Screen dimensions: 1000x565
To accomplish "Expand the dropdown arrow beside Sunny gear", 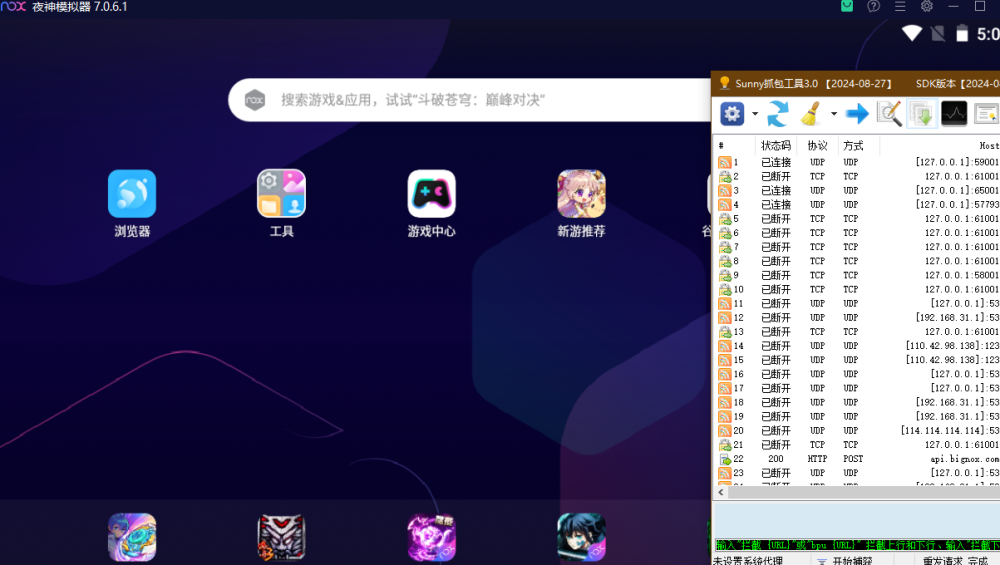I will click(x=755, y=114).
